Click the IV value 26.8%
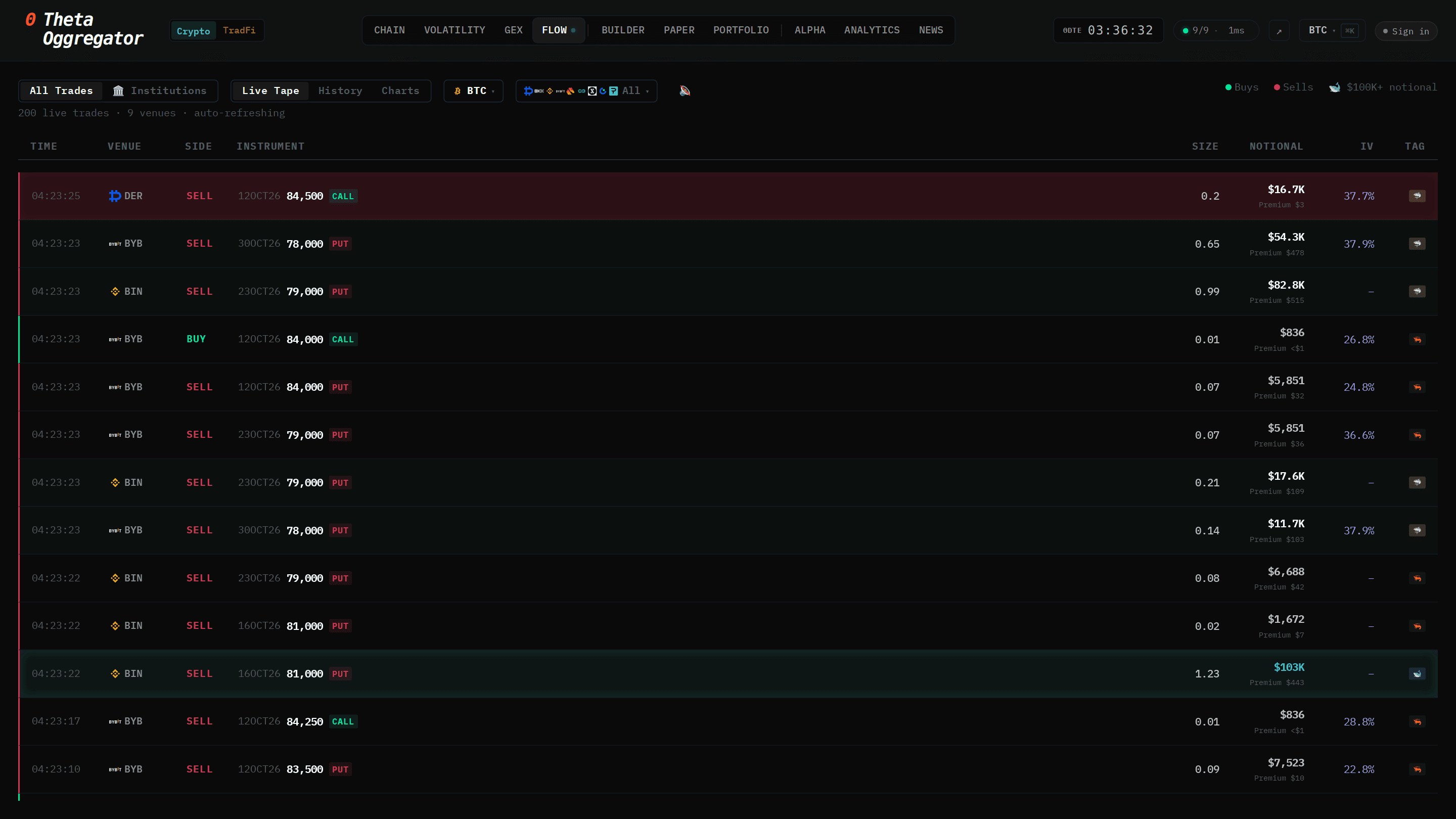Screen dimensions: 1456x819 click(1359, 340)
